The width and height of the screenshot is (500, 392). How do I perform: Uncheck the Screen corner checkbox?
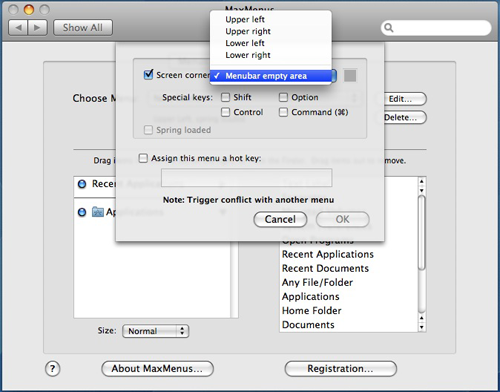(148, 74)
